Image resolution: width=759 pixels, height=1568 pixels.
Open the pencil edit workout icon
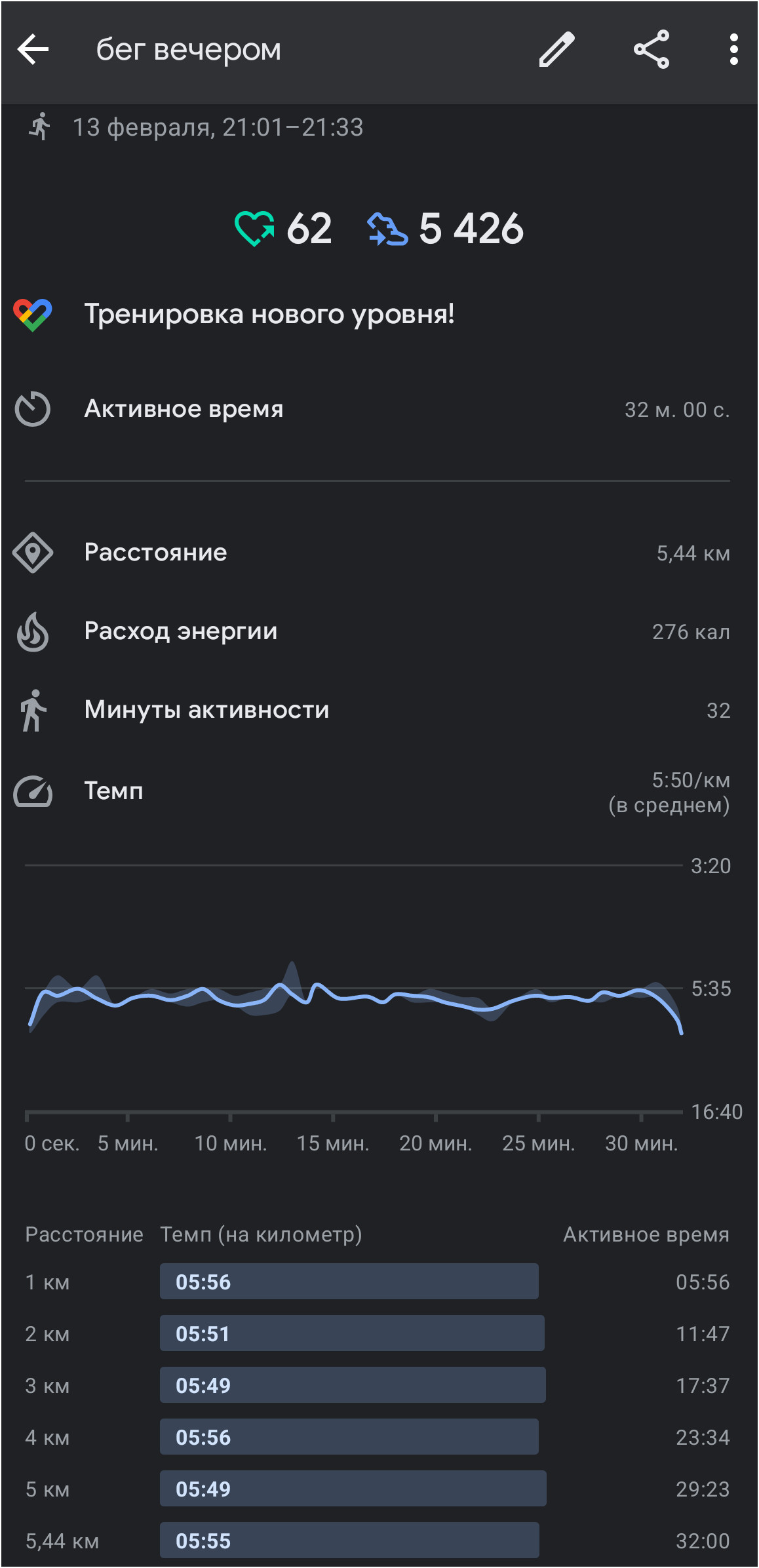(556, 49)
